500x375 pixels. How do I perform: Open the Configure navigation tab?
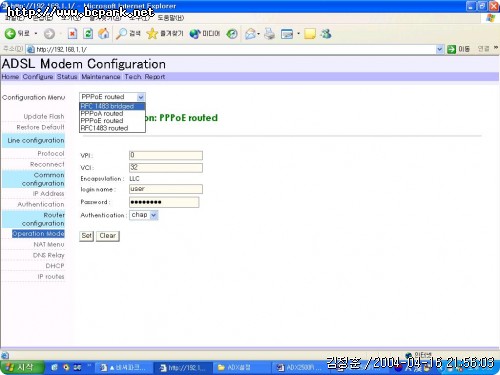point(38,77)
